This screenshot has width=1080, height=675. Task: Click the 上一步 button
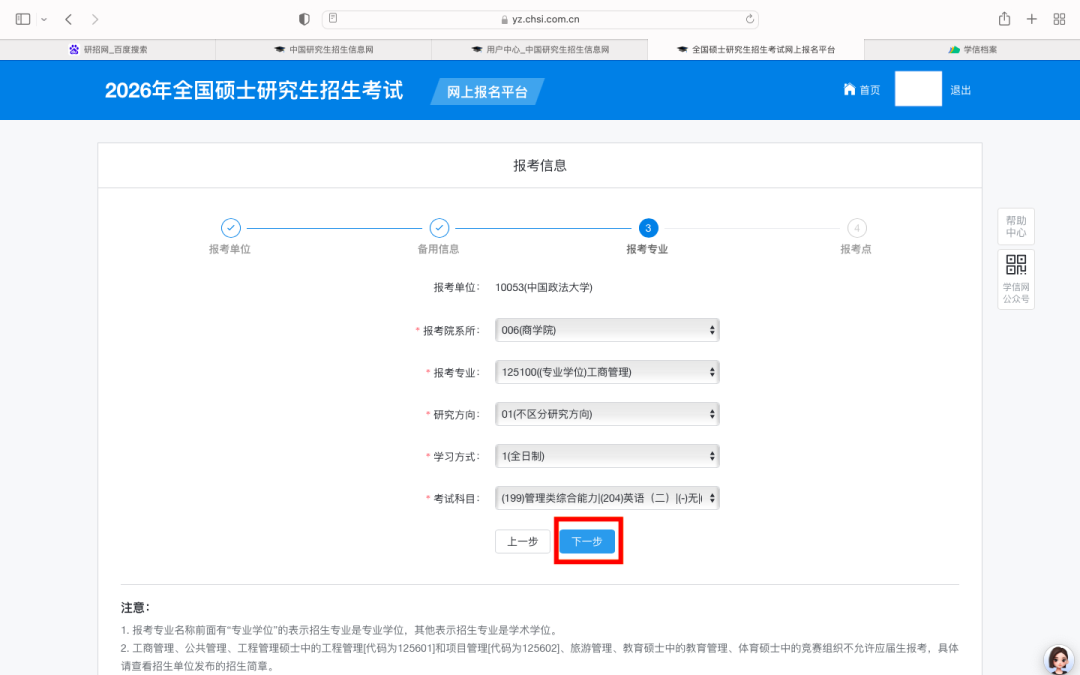click(x=522, y=541)
